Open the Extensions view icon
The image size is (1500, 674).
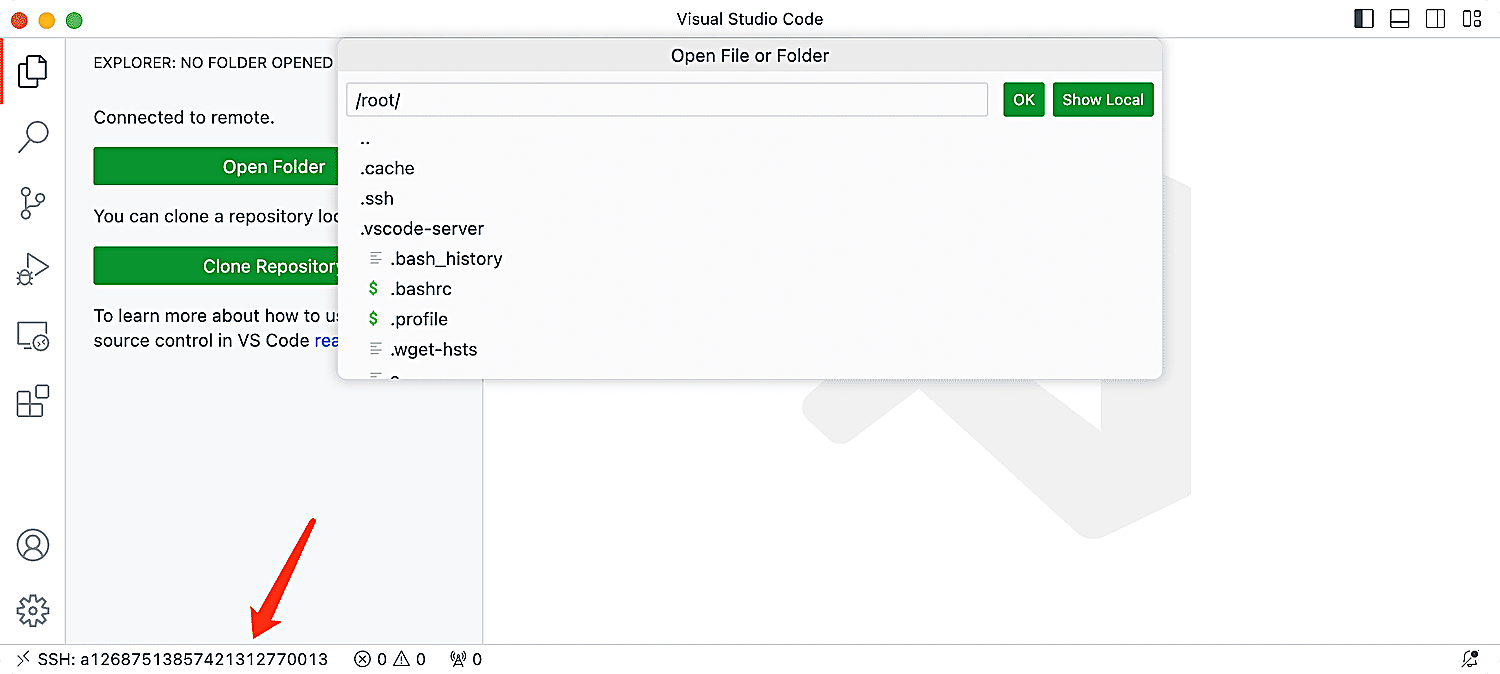(x=33, y=402)
